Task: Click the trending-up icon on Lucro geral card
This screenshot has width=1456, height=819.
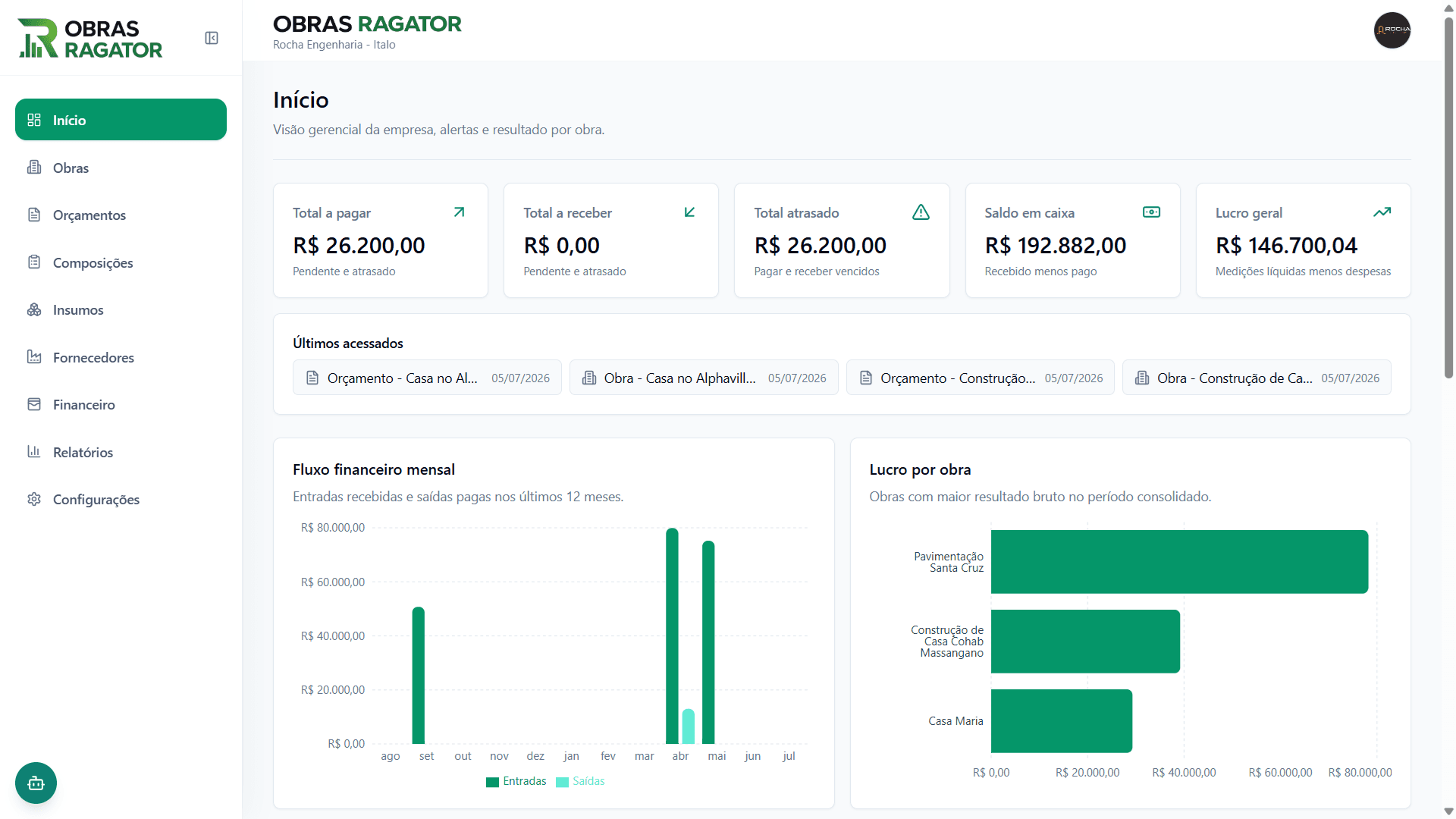Action: point(1382,212)
